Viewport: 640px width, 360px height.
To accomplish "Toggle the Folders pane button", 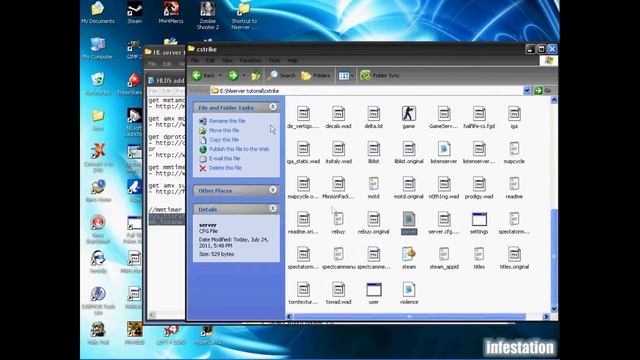I will click(x=316, y=76).
